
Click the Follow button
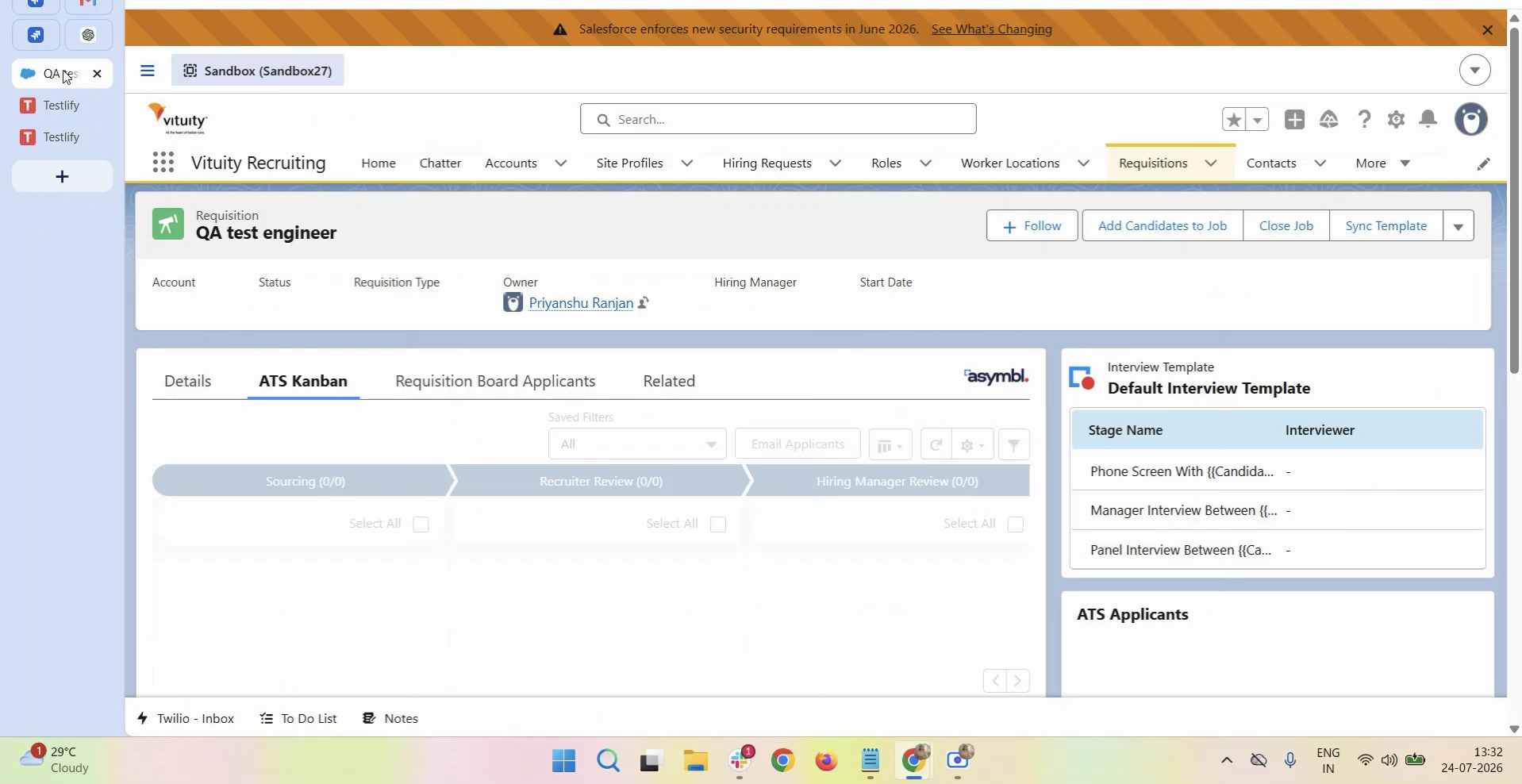pos(1032,226)
